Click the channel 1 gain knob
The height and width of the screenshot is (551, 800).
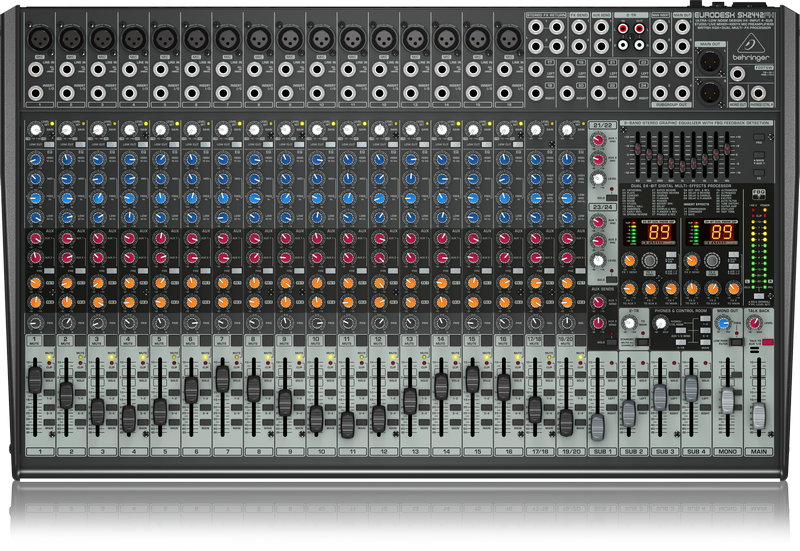pyautogui.click(x=35, y=130)
